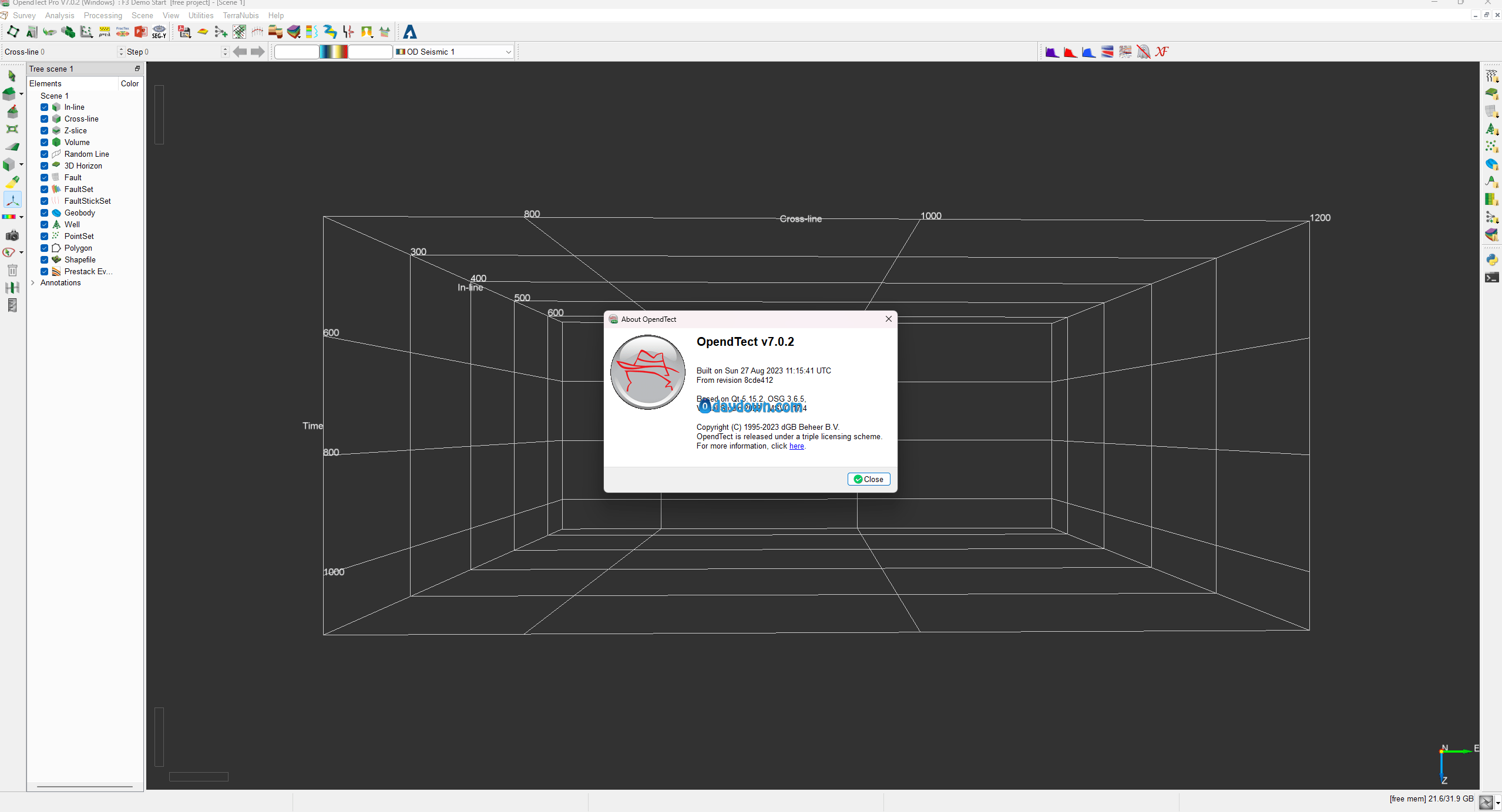Open the FracTex plugin icon

coord(123,32)
